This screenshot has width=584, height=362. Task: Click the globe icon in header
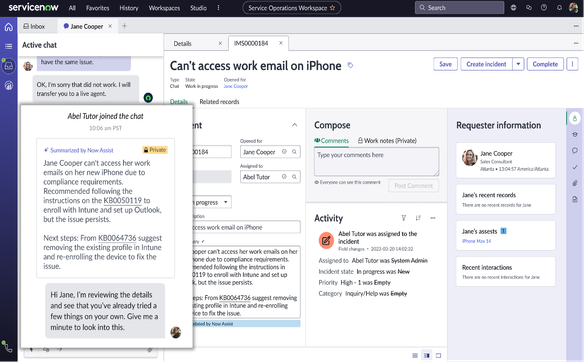513,8
